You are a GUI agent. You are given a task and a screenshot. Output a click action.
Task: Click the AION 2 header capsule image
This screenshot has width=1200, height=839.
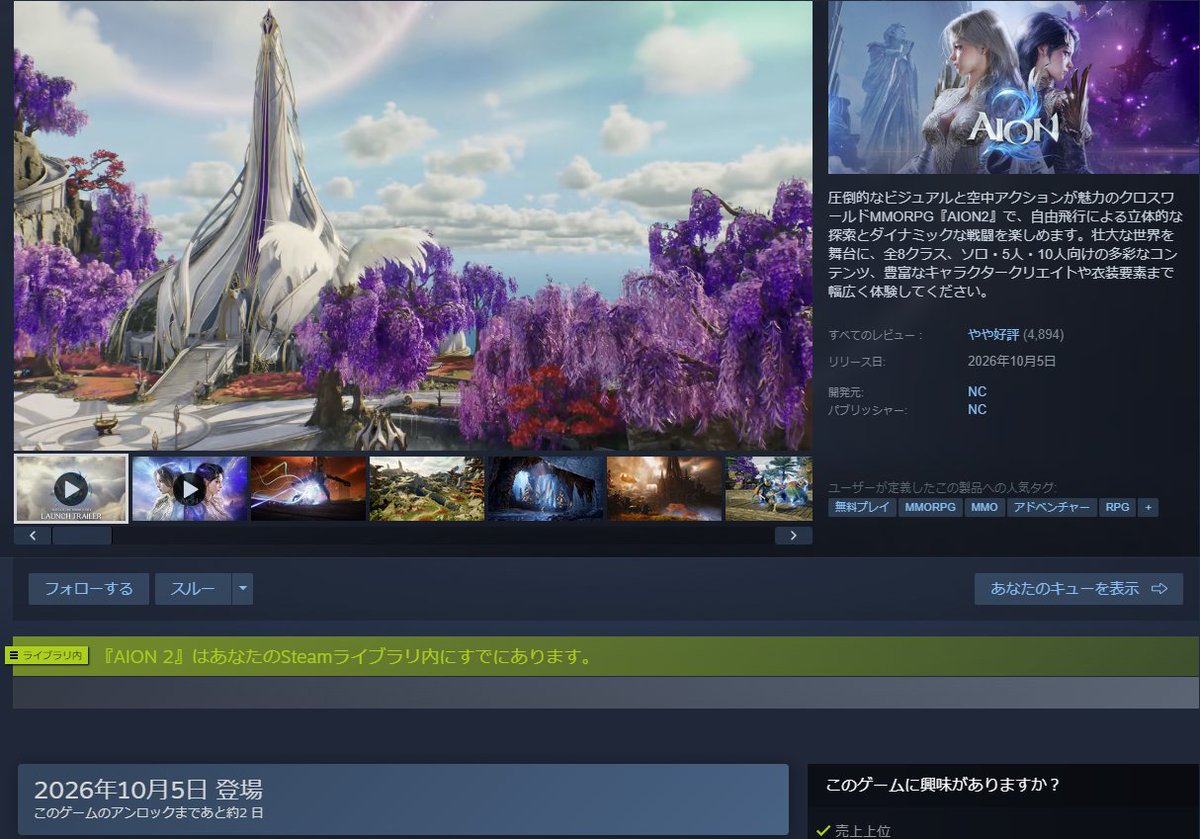[x=1013, y=87]
